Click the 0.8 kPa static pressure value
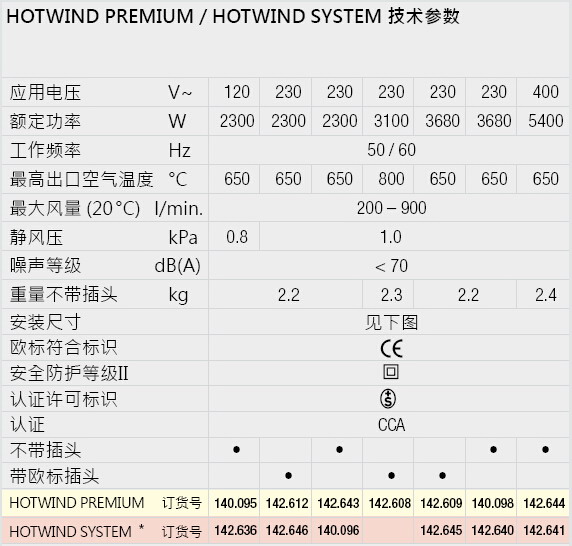Viewport: 572px width, 546px height. (237, 237)
